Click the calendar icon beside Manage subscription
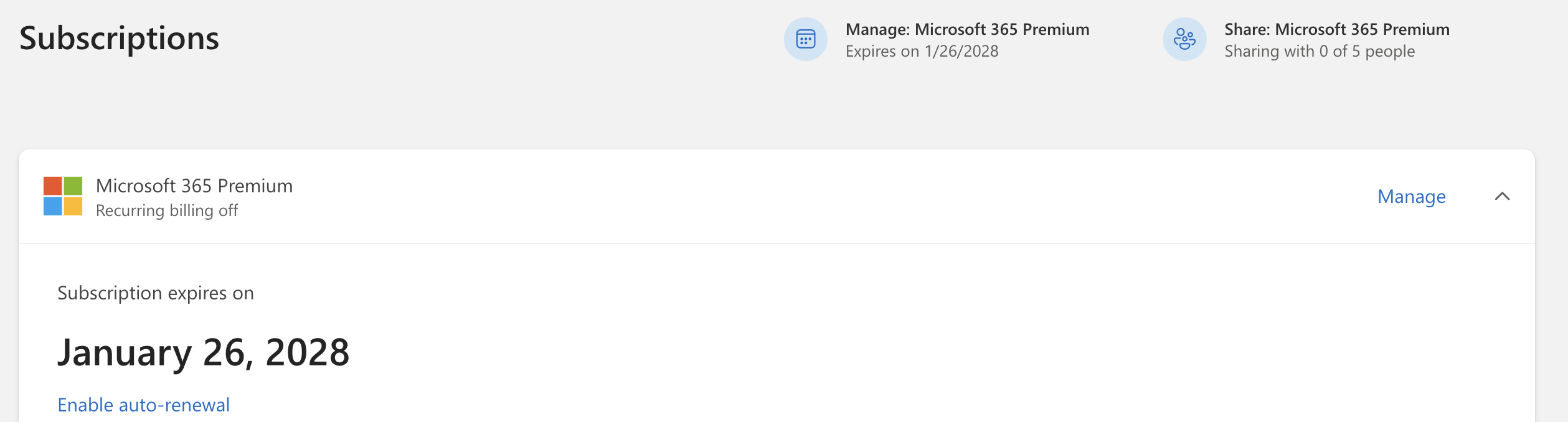1568x422 pixels. (x=805, y=39)
